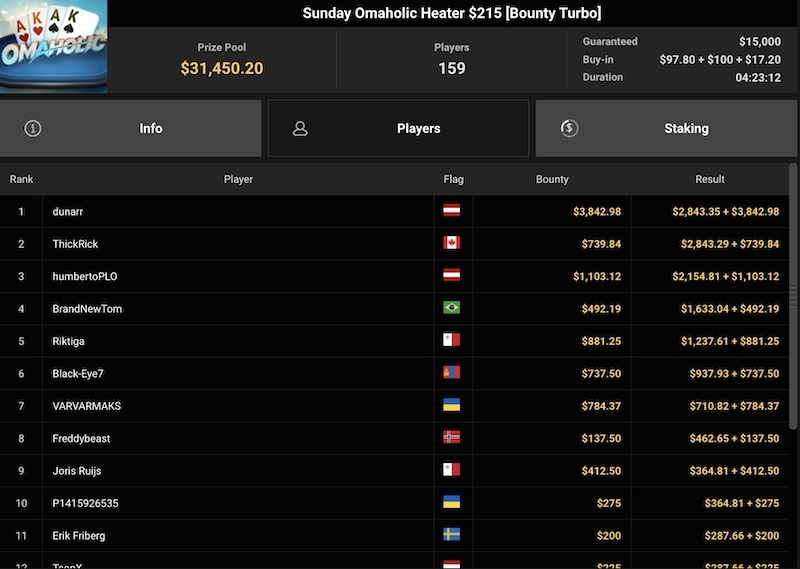Open player VARVARMAKS row
Screen dimensions: 800x569
coord(87,407)
